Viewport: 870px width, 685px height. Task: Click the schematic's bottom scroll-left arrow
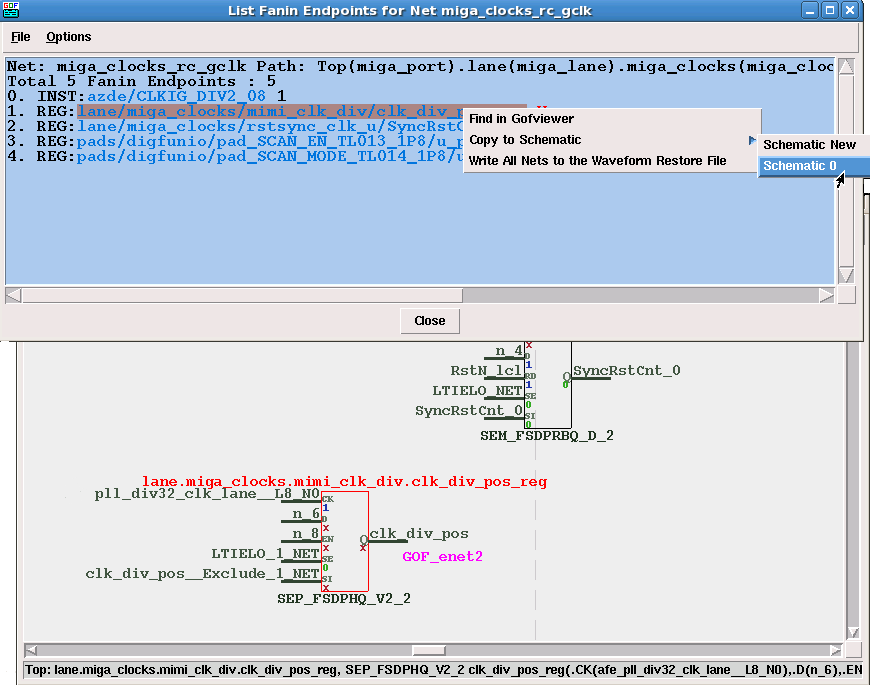[x=31, y=650]
